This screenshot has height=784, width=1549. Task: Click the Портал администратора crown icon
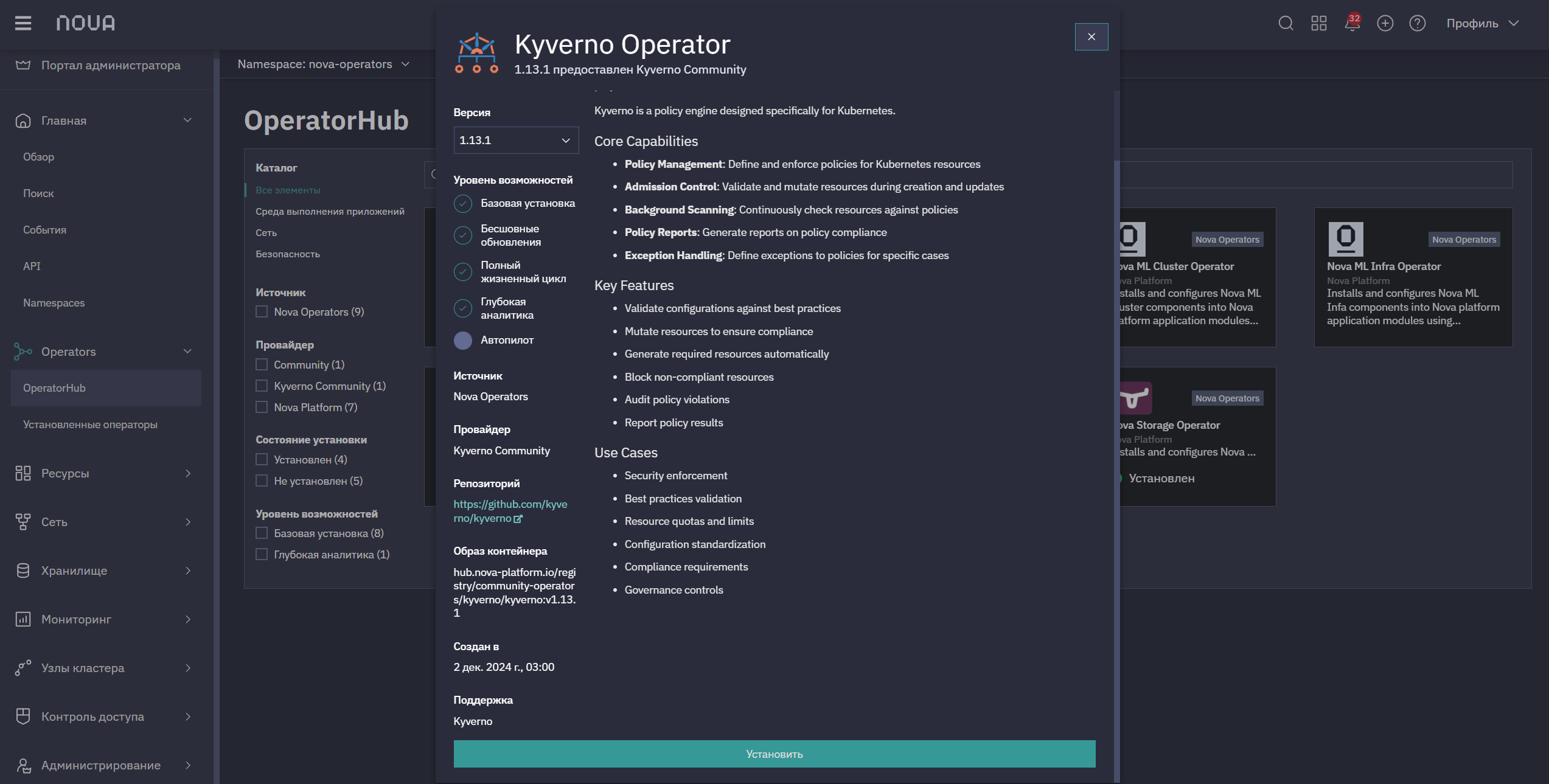[23, 65]
